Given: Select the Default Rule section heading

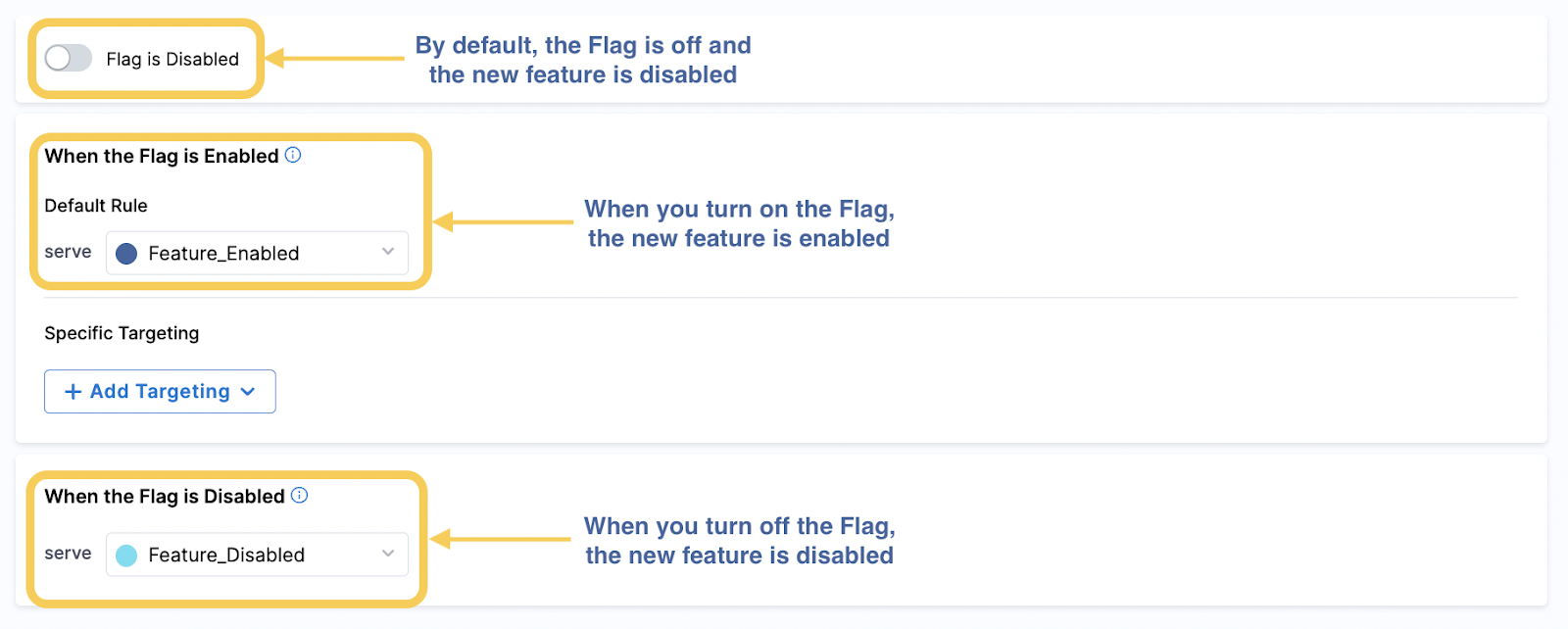Looking at the screenshot, I should tap(95, 205).
